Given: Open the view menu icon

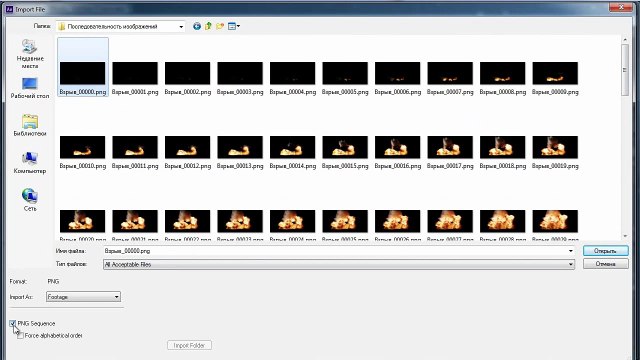Looking at the screenshot, I should pos(233,27).
